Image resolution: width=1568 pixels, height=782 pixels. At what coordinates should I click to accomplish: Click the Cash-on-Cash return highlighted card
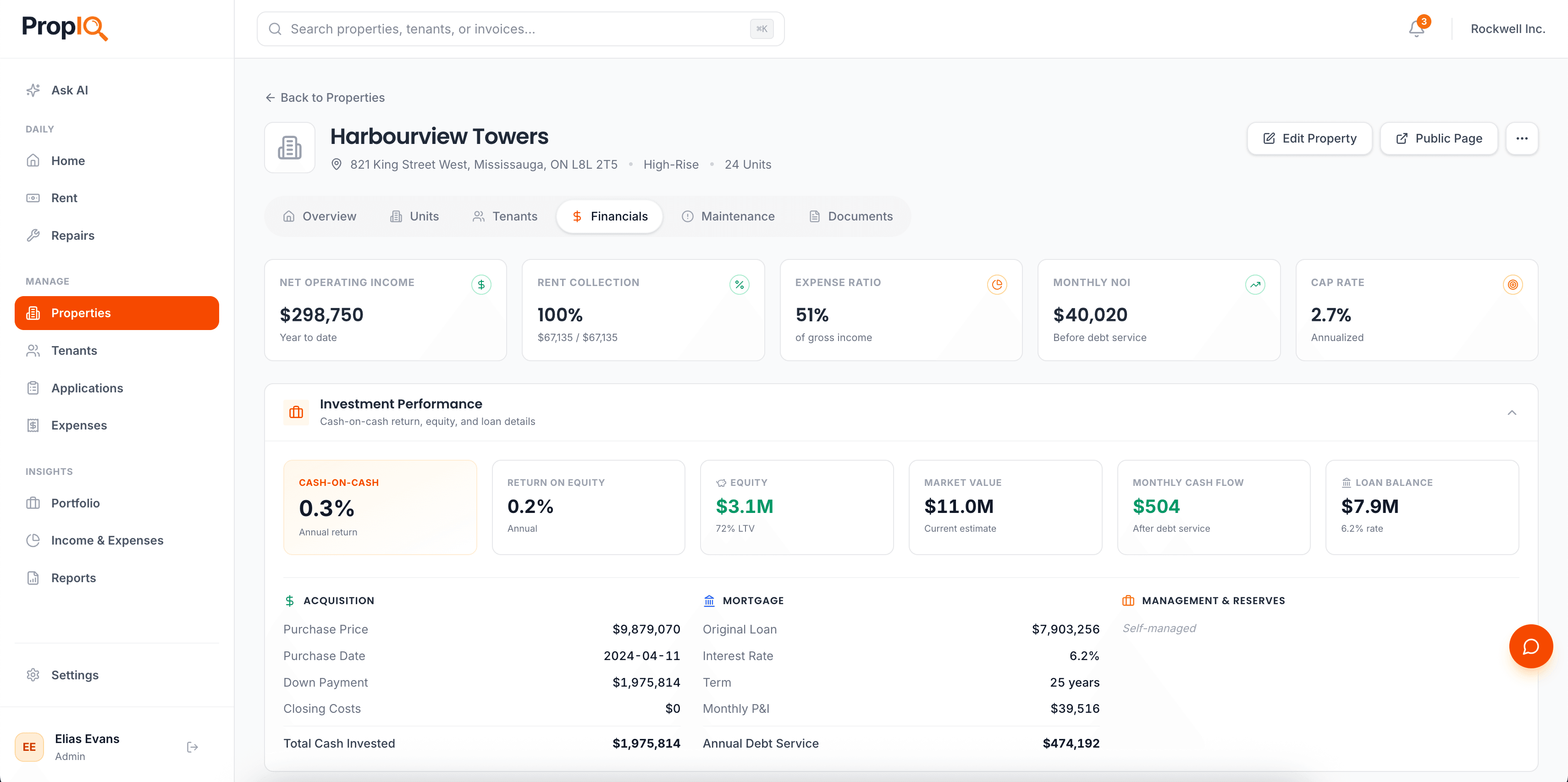tap(380, 507)
